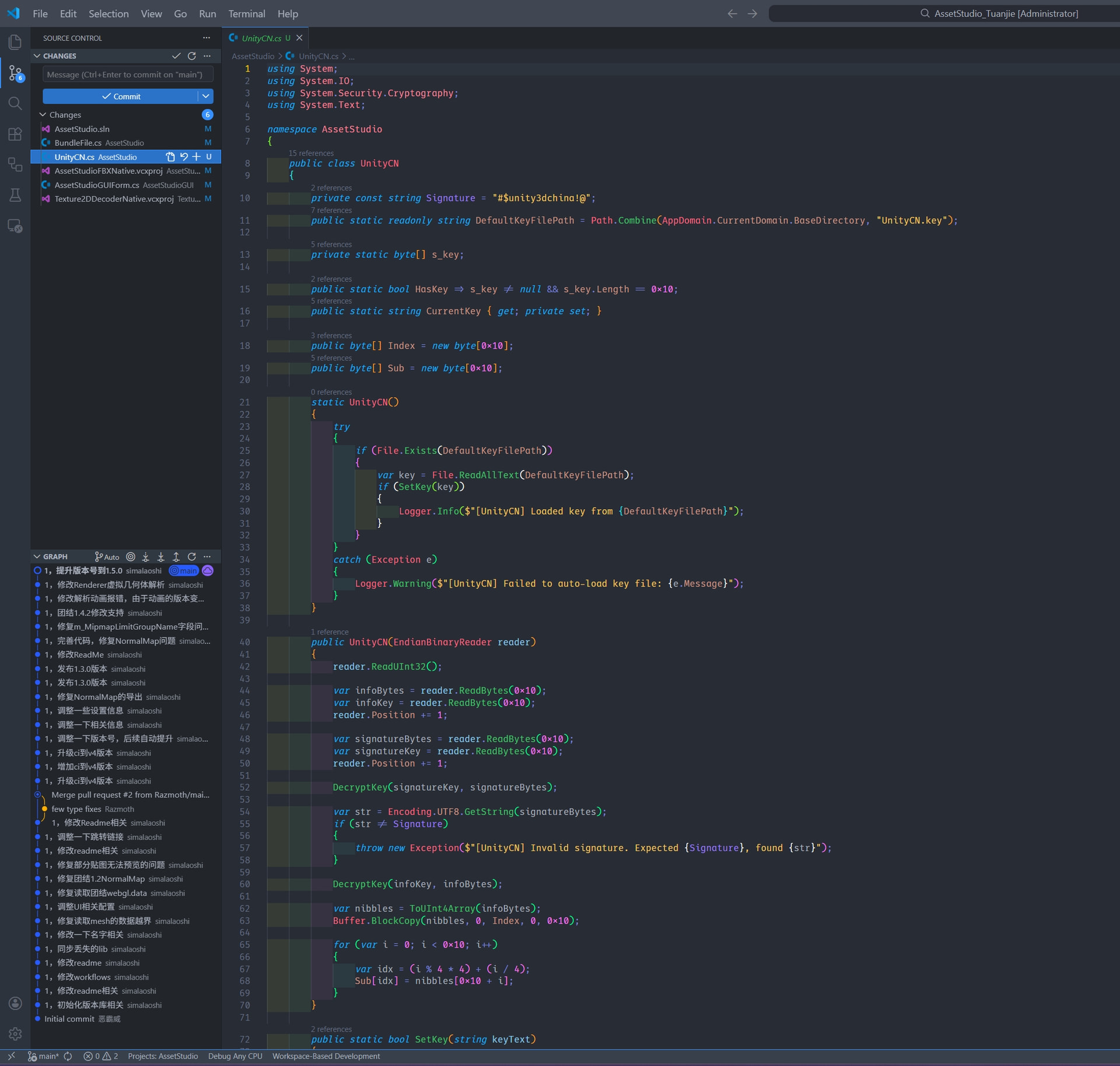This screenshot has width=1120, height=1066.
Task: Toggle Auto branch filter in Graph
Action: tap(107, 557)
